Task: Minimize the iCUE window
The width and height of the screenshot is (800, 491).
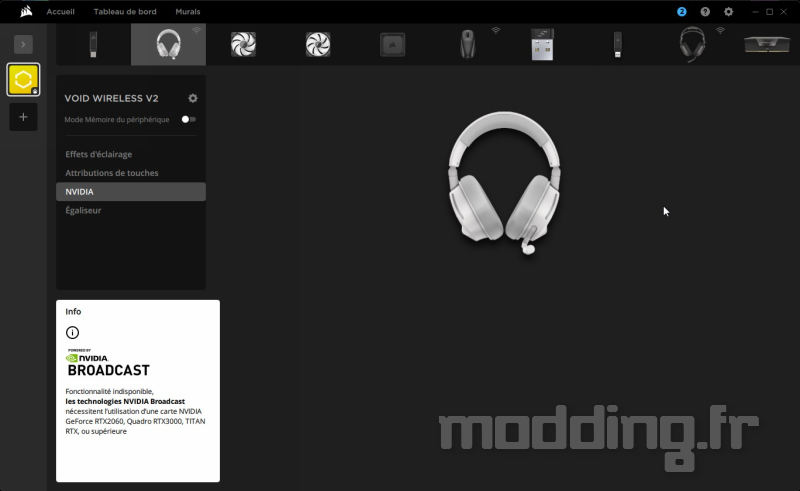Action: [x=755, y=11]
